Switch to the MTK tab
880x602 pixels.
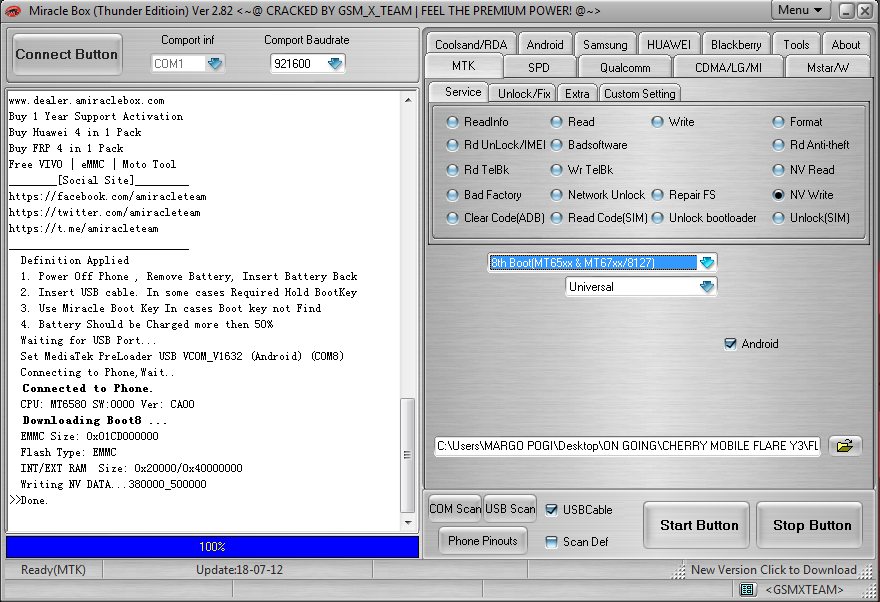click(464, 66)
